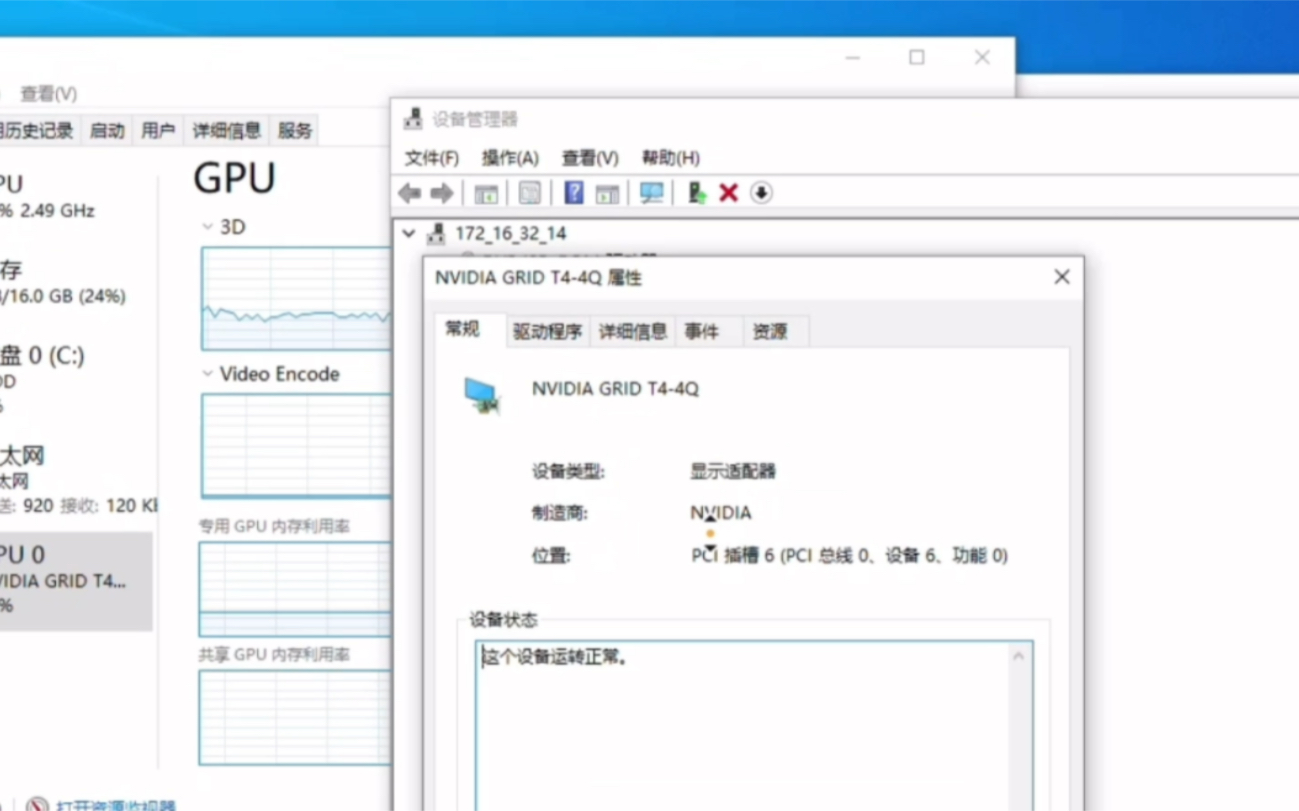Click the Update driver toolbar icon
1299x811 pixels.
click(x=696, y=193)
